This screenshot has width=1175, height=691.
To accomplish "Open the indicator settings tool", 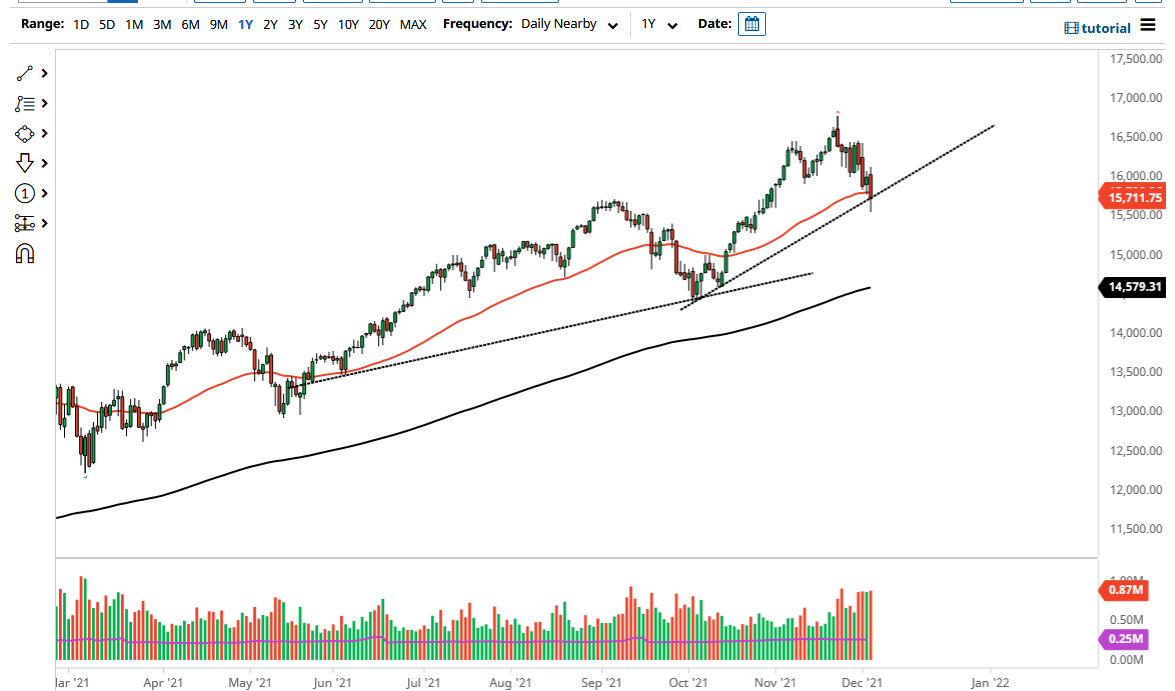I will tap(24, 223).
